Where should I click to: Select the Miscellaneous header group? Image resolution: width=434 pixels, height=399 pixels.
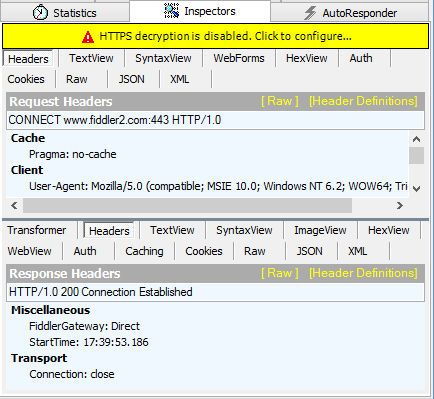click(51, 310)
